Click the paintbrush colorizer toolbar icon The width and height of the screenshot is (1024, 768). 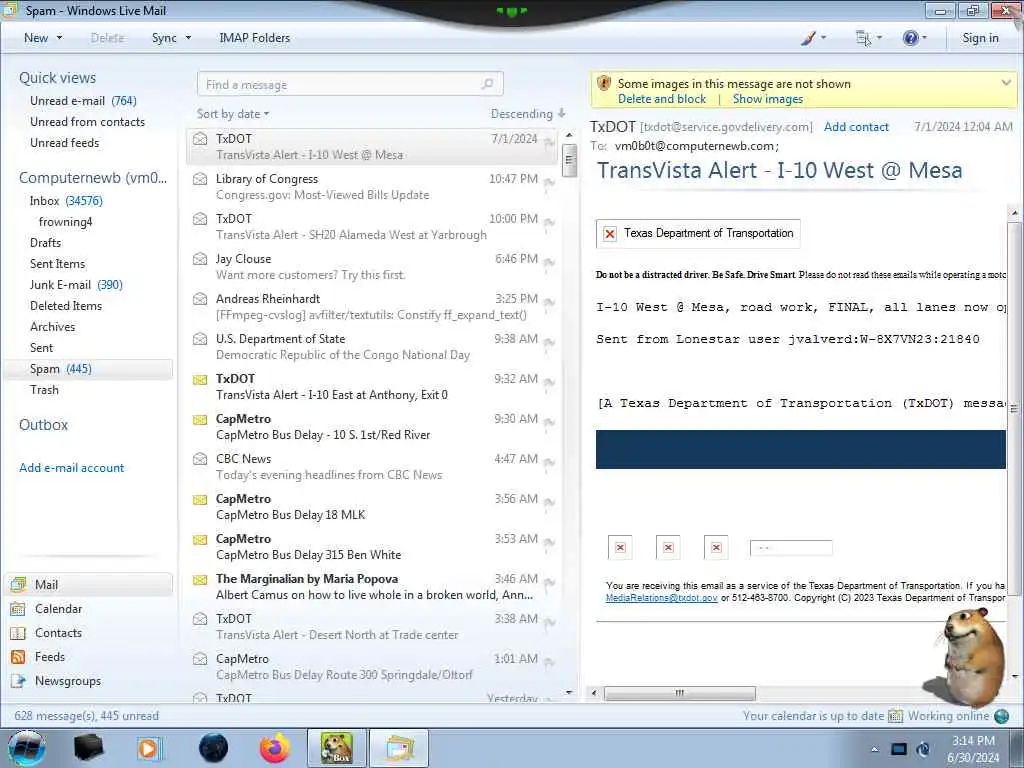[808, 38]
